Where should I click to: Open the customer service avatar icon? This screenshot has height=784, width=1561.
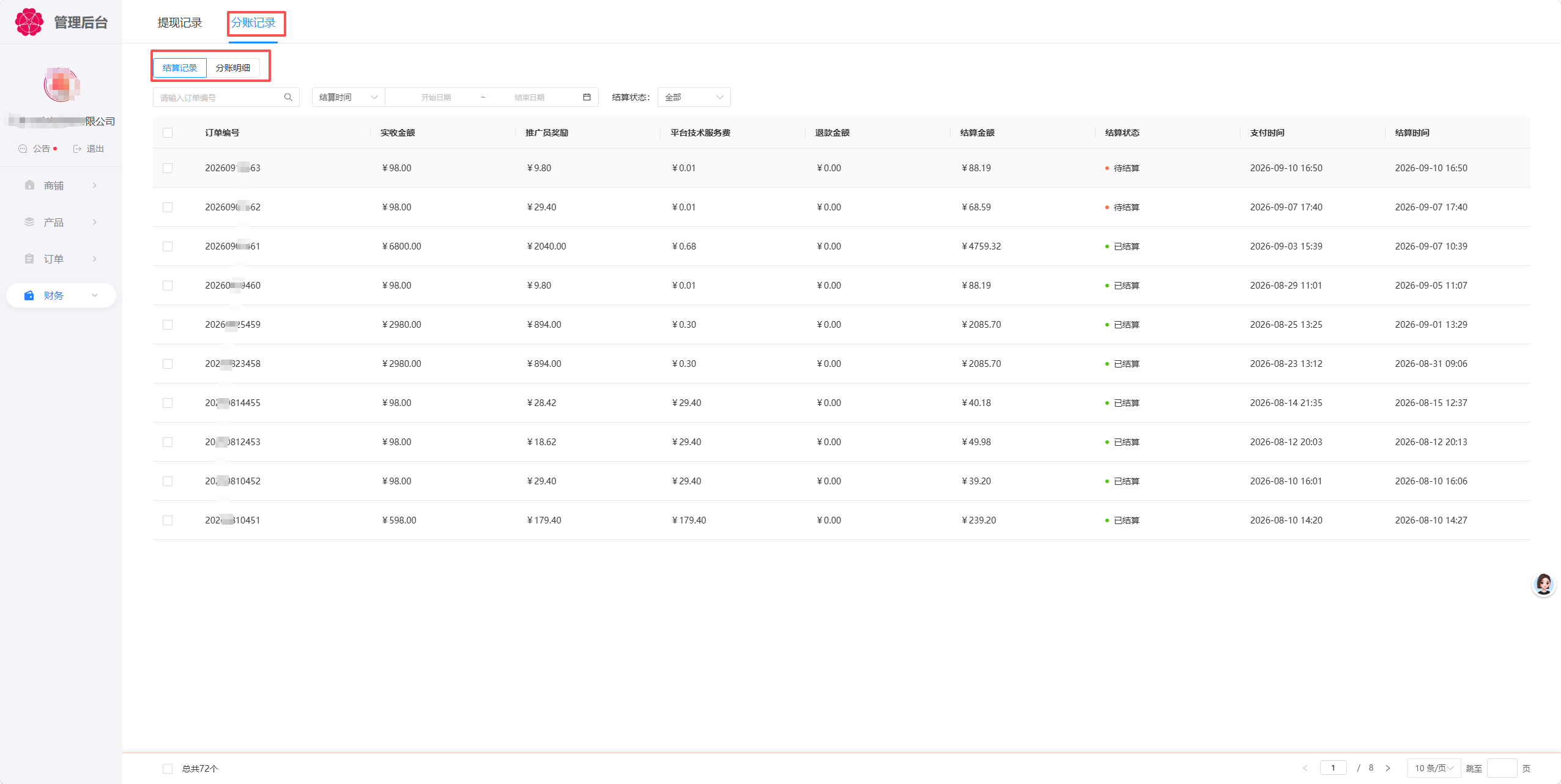point(1543,584)
